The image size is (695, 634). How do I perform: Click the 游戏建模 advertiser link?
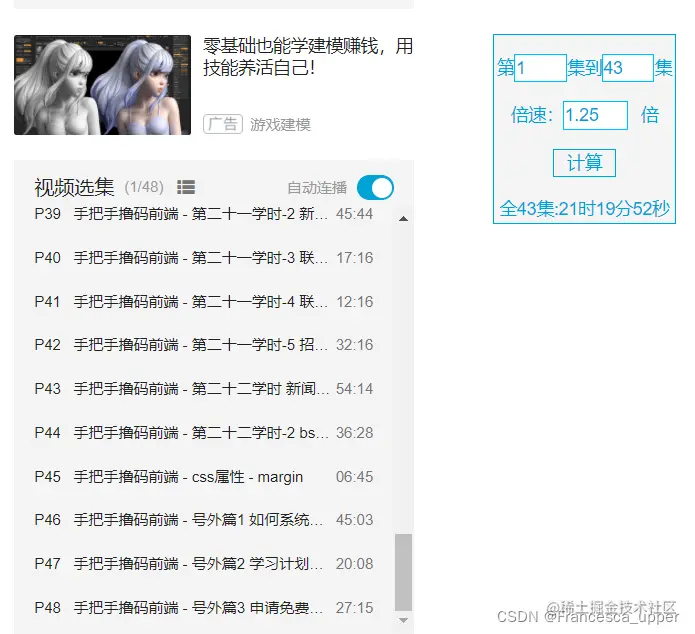point(280,125)
